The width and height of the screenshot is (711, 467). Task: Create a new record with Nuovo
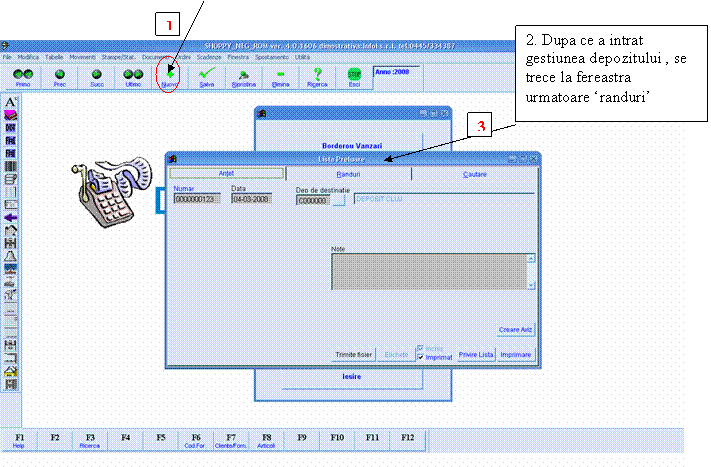[170, 77]
